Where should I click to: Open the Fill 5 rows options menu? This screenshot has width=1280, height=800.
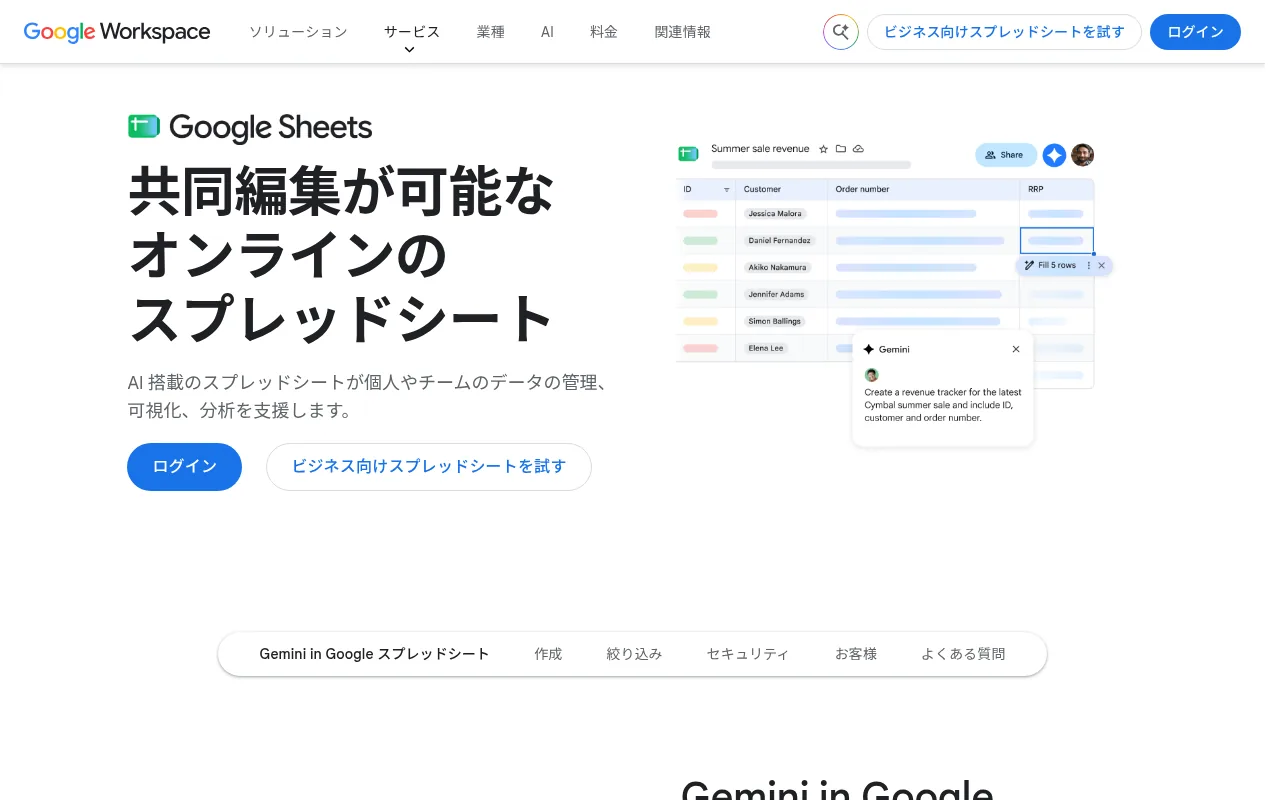(1089, 265)
